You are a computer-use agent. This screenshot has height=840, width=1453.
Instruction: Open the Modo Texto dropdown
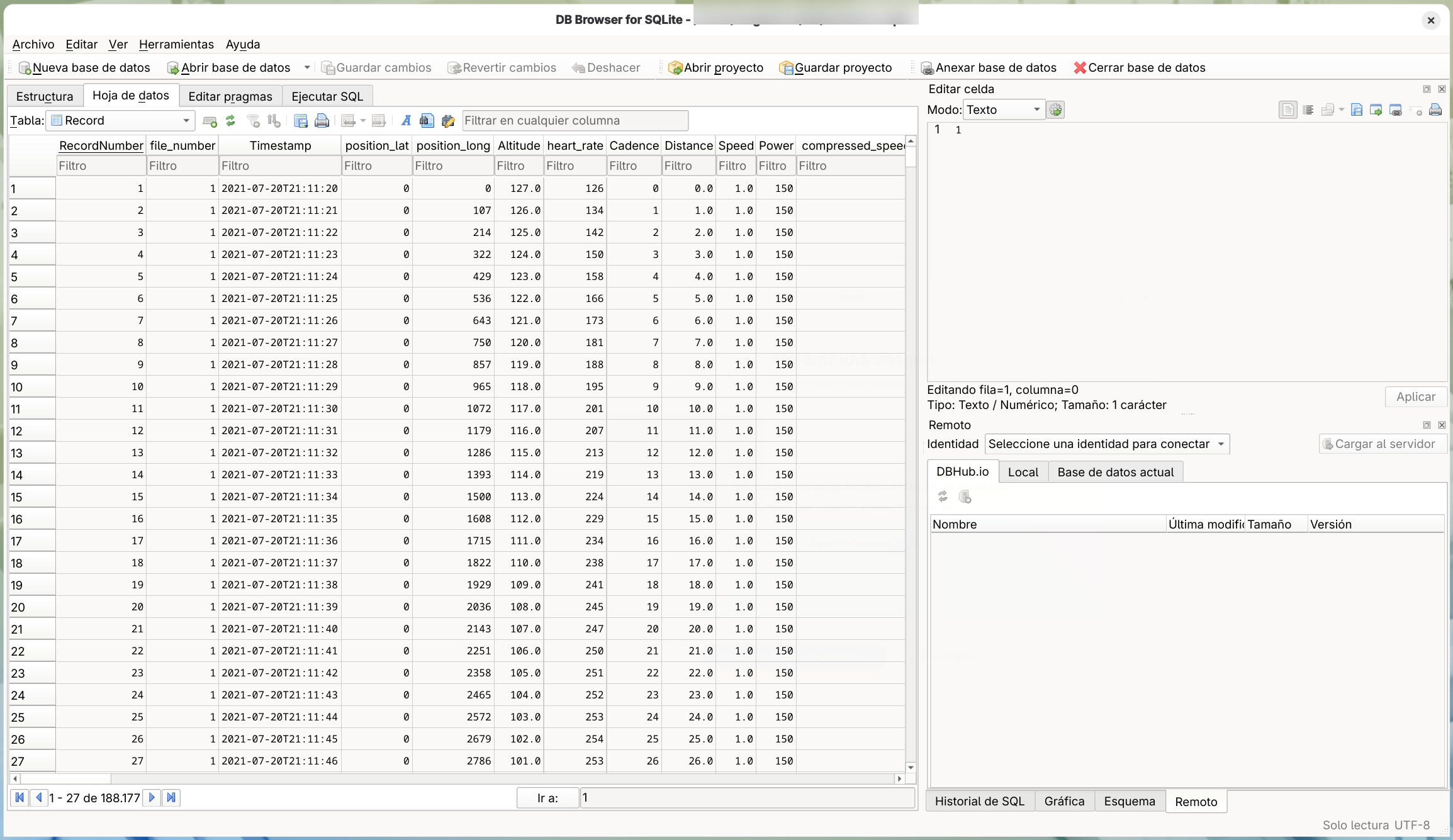(x=1003, y=109)
